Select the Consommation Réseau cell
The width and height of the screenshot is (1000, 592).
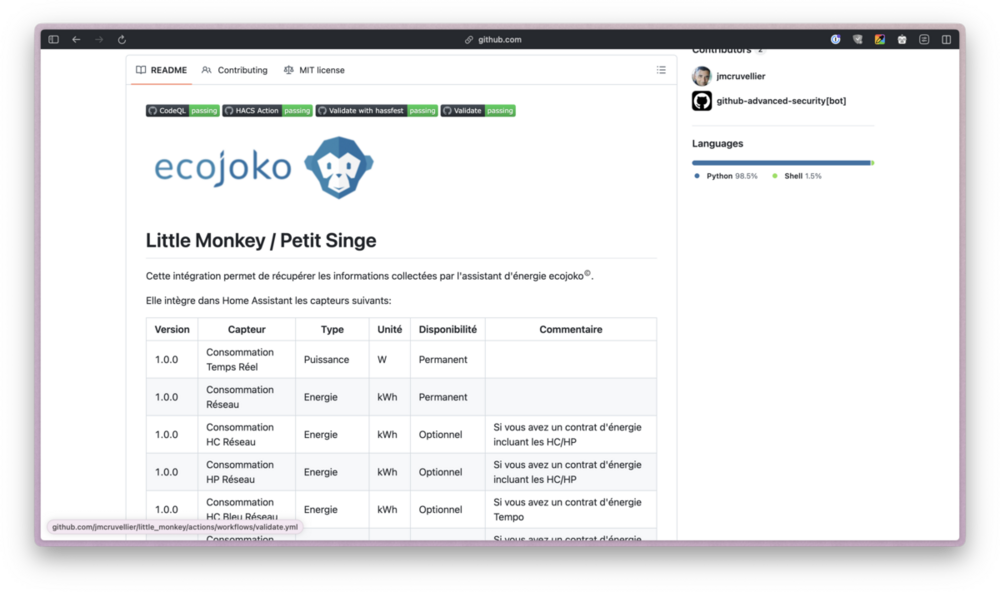247,397
